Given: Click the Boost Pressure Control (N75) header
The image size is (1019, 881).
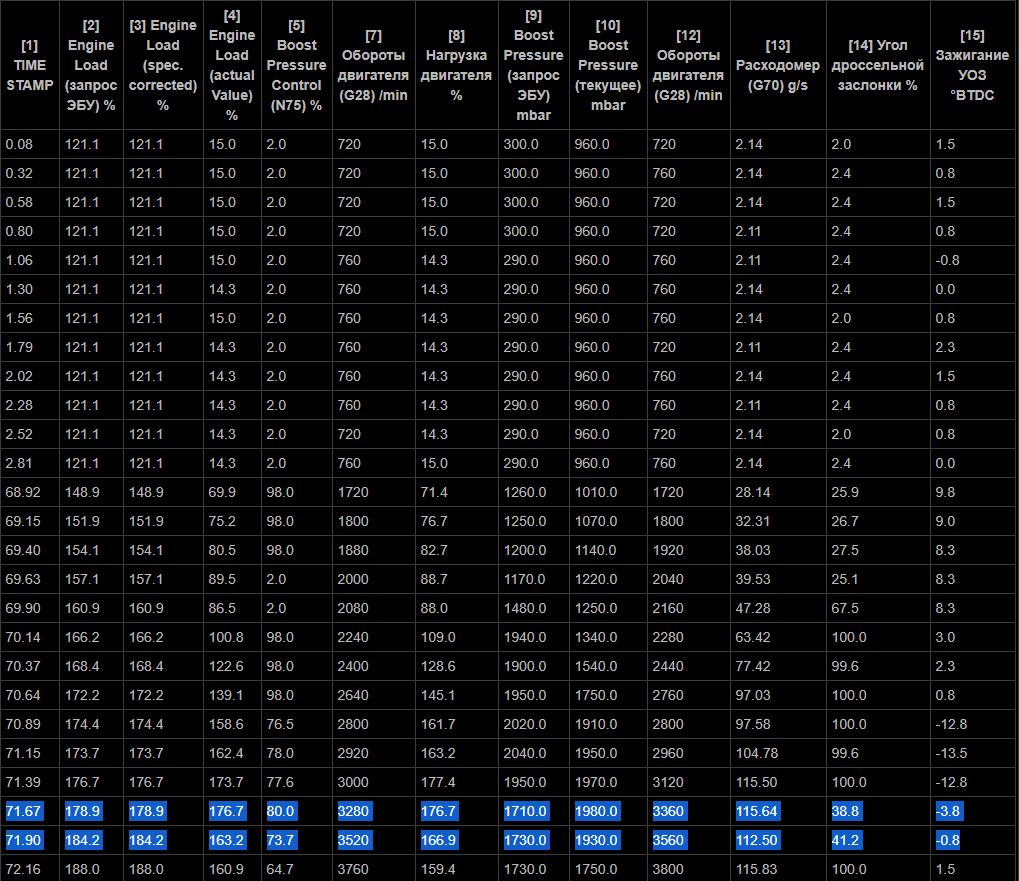Looking at the screenshot, I should [296, 65].
